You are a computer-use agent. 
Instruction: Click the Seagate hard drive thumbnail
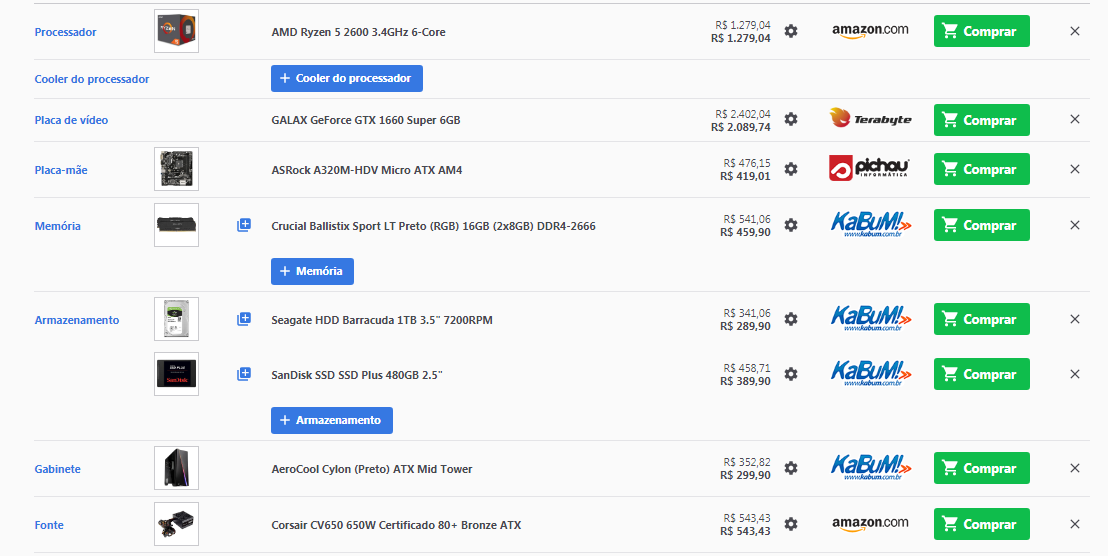click(x=177, y=319)
